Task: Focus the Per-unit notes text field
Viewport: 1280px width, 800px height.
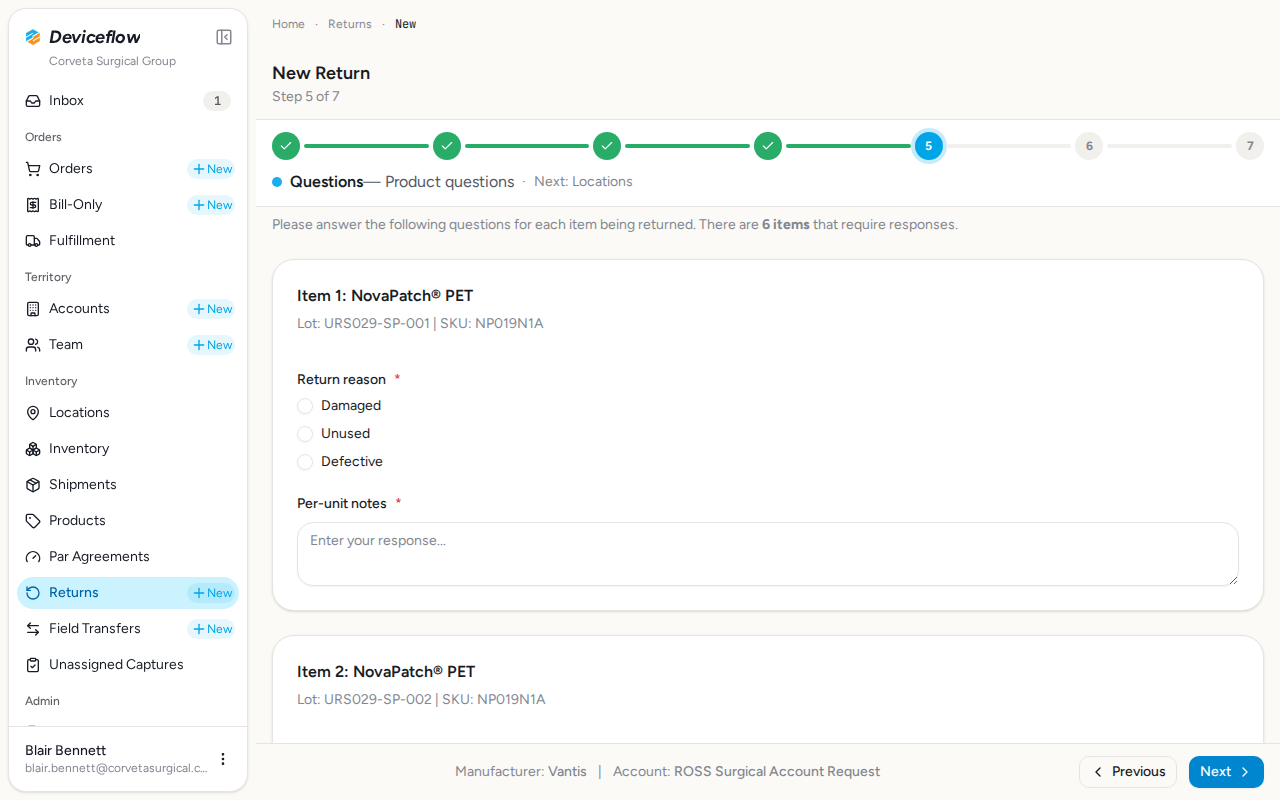Action: coord(768,554)
